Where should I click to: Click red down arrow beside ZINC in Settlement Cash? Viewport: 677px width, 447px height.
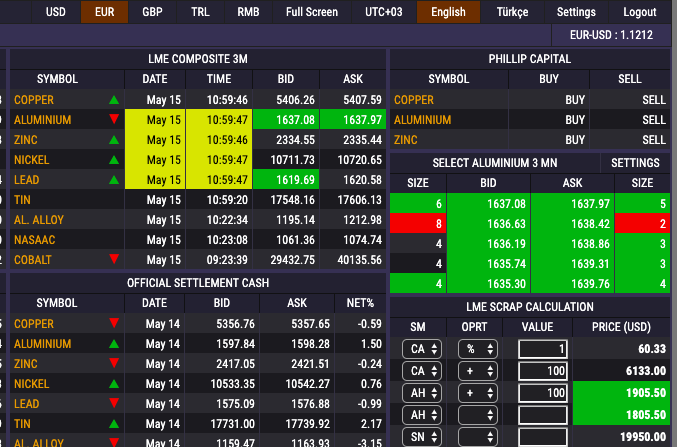pos(114,363)
